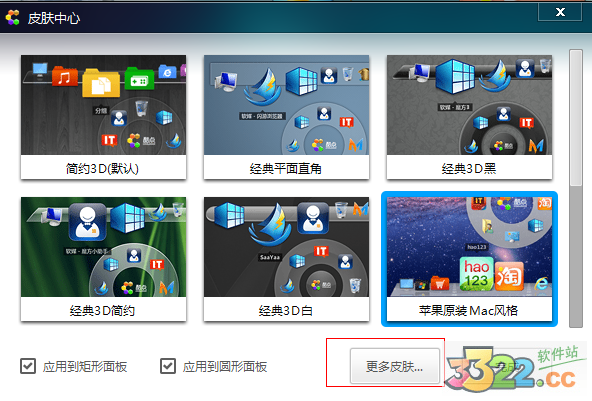
Task: Choose the 经典平面直角 skin preview
Action: [286, 117]
